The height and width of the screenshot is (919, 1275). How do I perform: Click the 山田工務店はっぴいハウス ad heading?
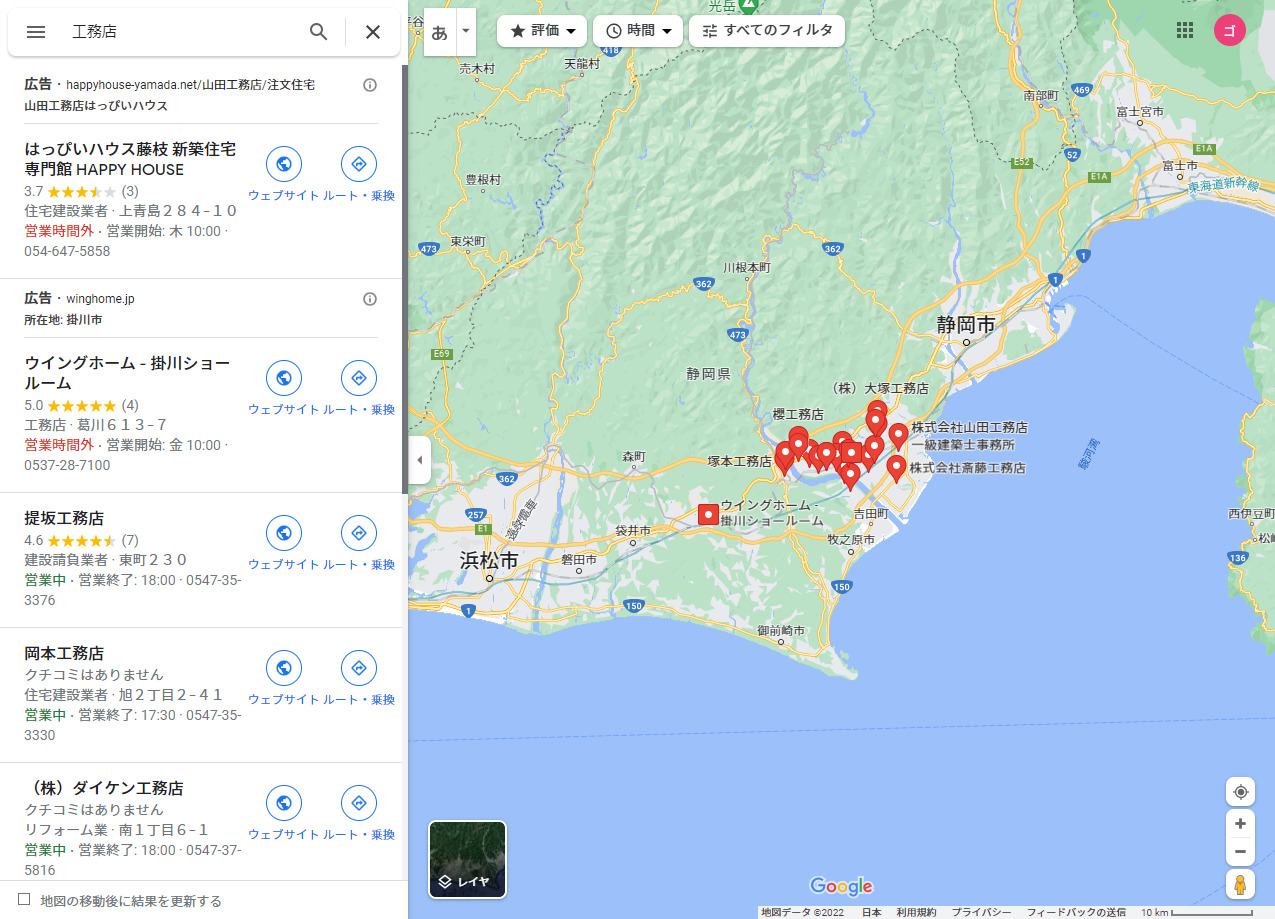96,105
